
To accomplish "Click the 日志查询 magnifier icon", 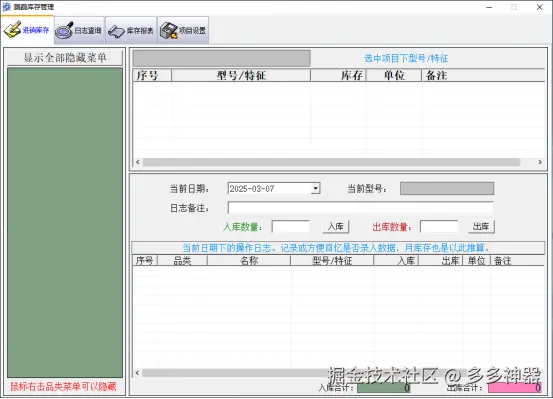I will pos(64,30).
